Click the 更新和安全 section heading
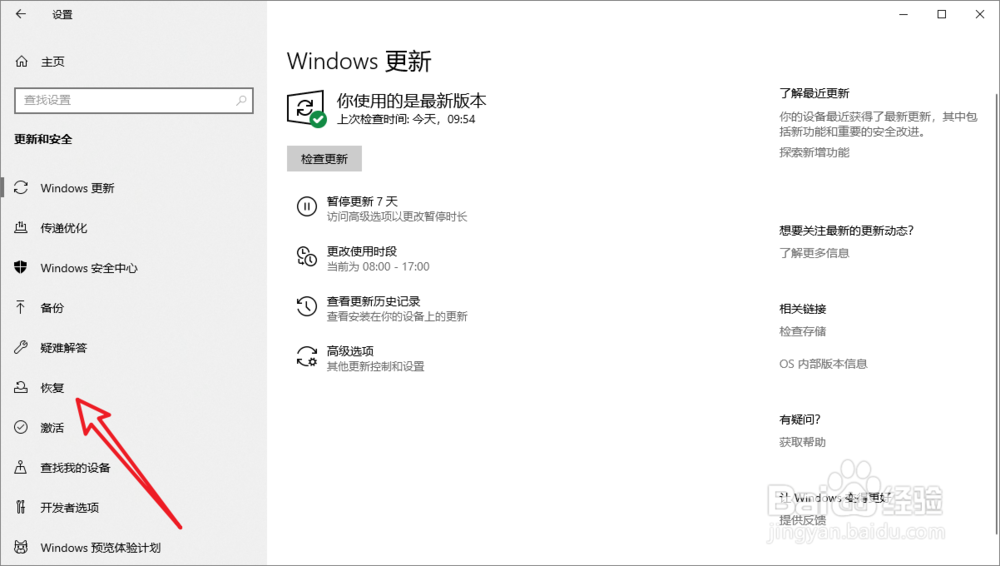 pyautogui.click(x=43, y=139)
